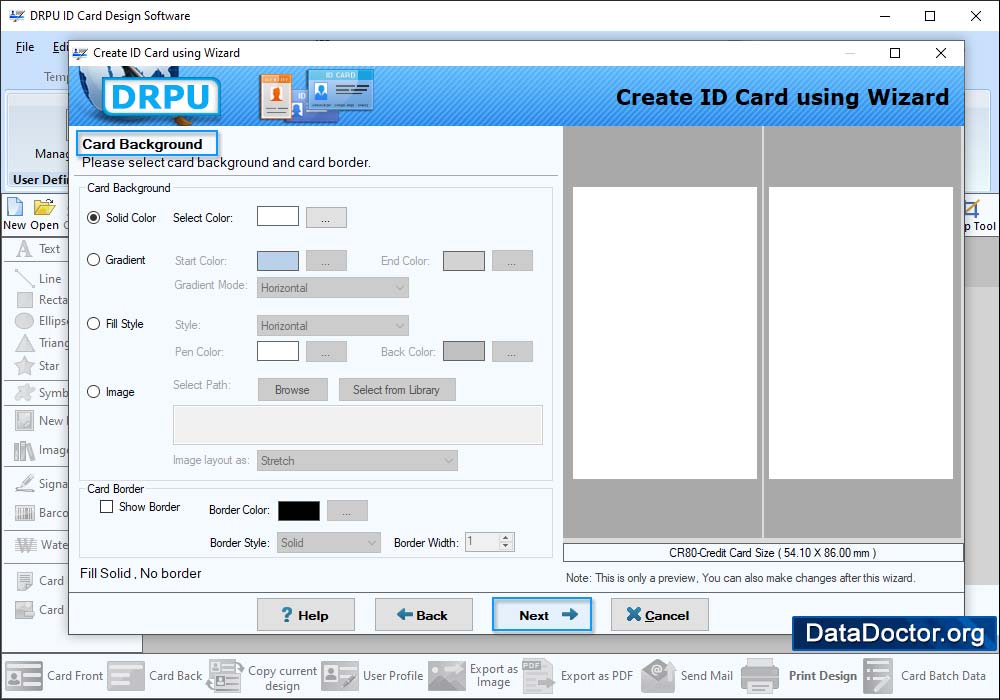Click the right card preview
Image resolution: width=1000 pixels, height=700 pixels.
point(861,333)
